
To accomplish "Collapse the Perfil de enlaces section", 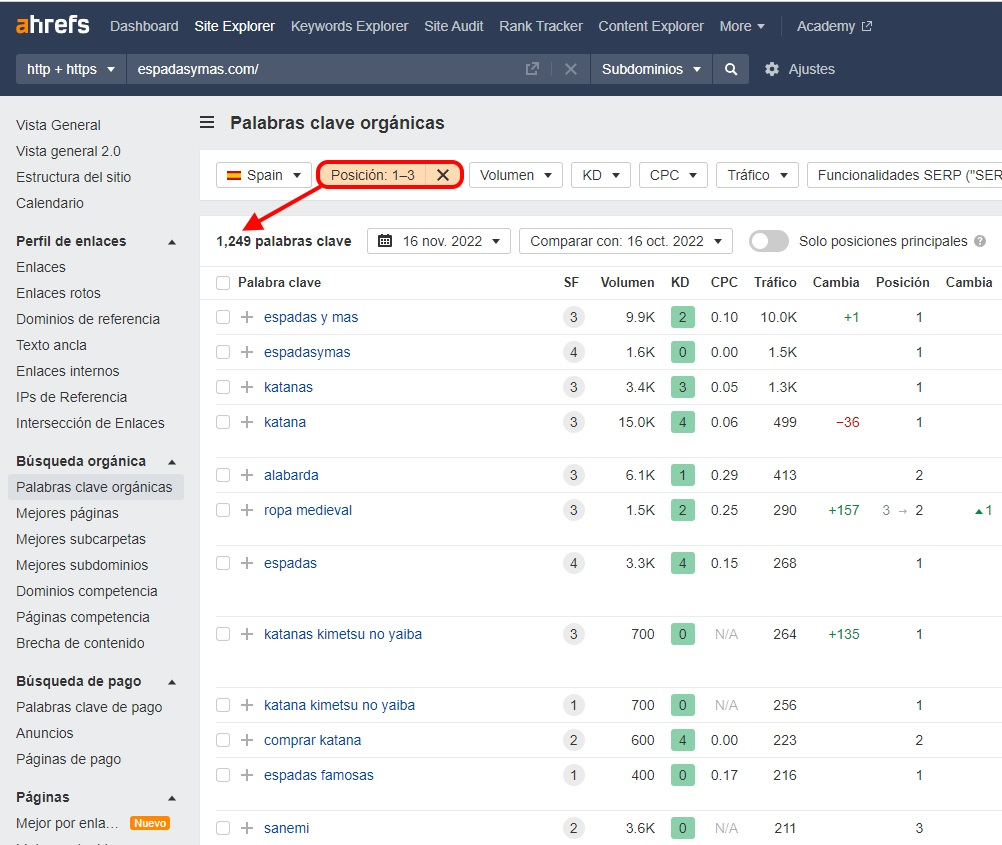I will (x=172, y=242).
